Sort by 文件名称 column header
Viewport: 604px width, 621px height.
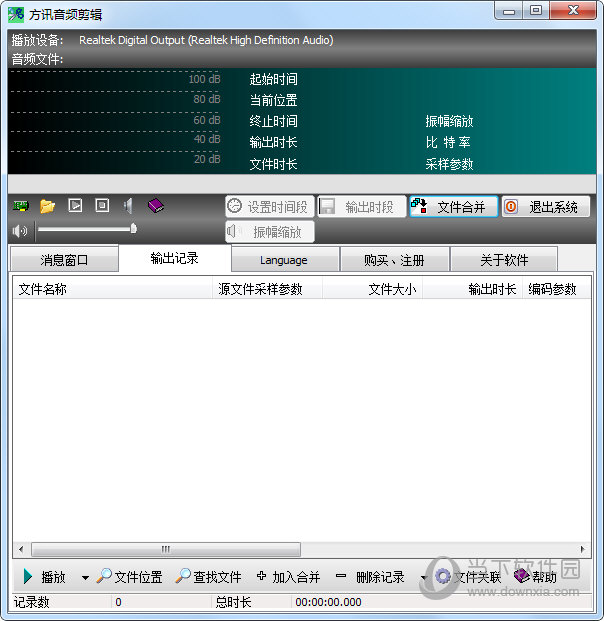(112, 289)
